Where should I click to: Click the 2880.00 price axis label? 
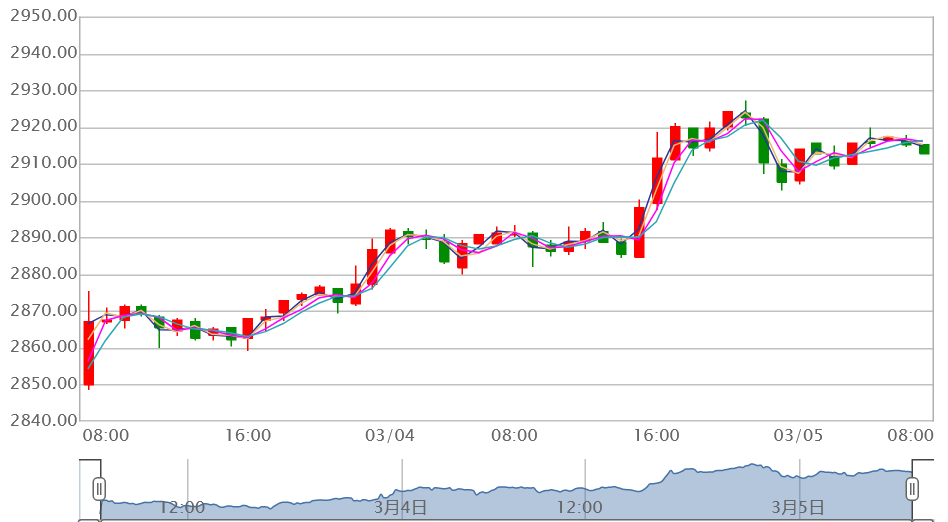tap(44, 273)
